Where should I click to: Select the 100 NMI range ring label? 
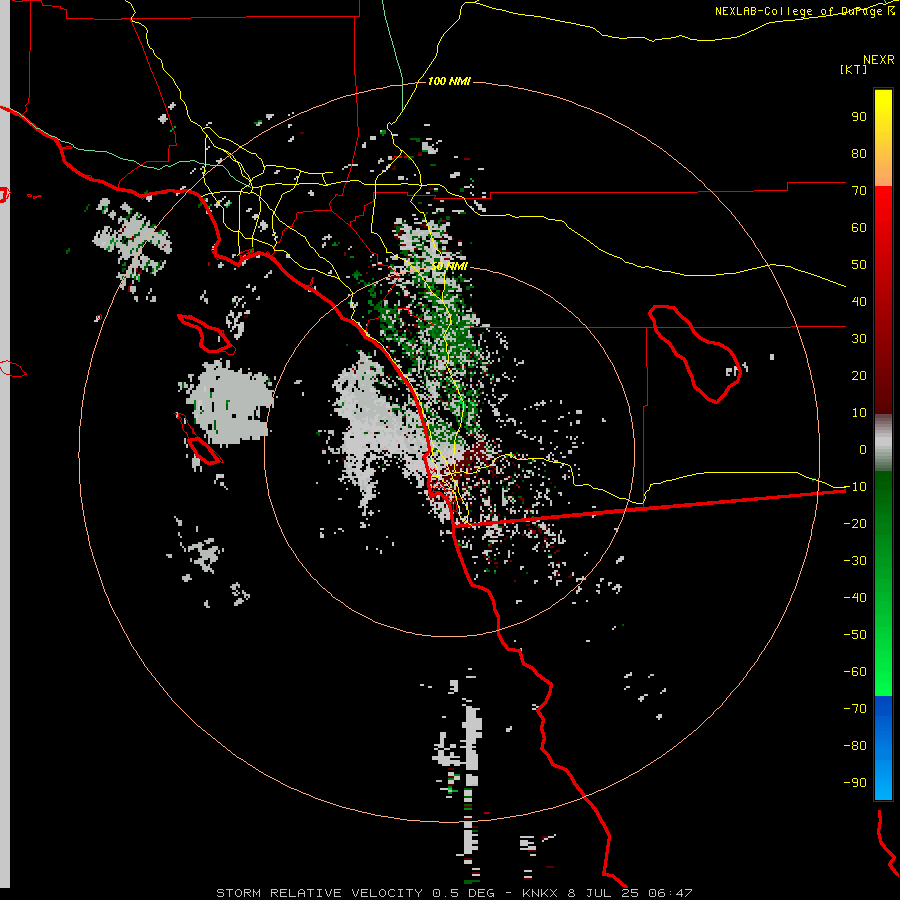(449, 81)
